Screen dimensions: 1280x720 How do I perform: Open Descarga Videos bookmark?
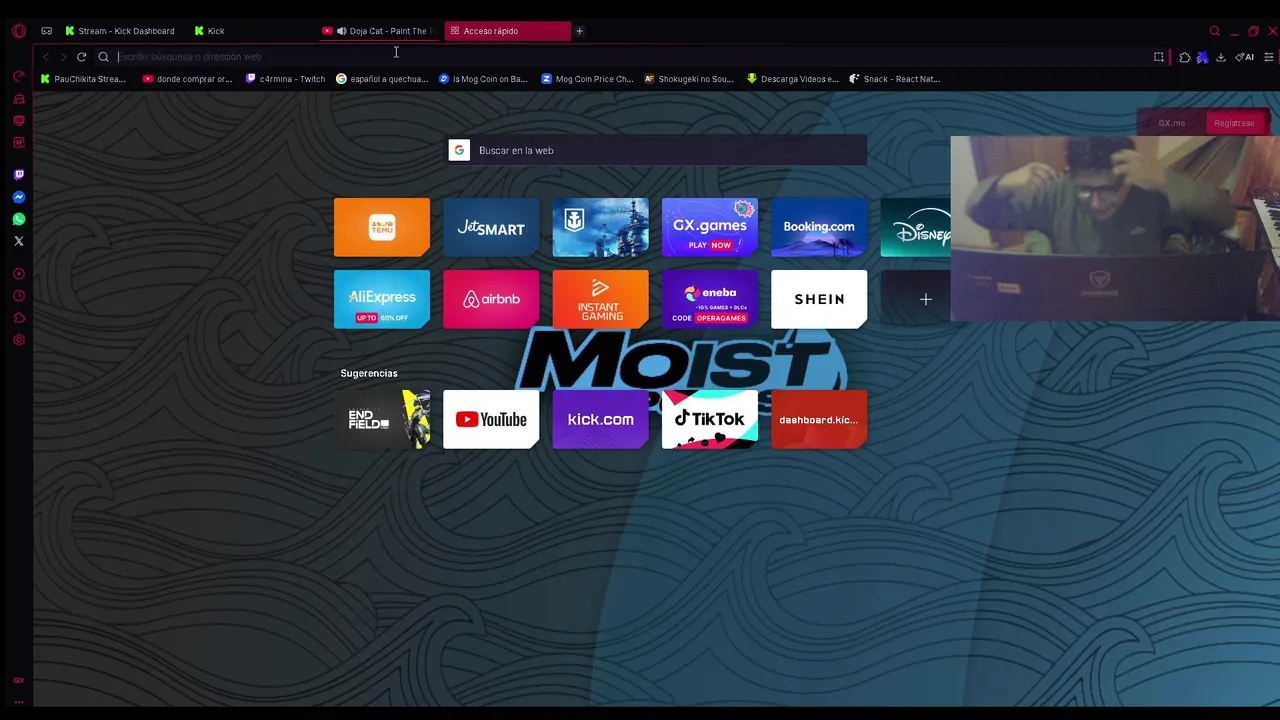pyautogui.click(x=792, y=79)
